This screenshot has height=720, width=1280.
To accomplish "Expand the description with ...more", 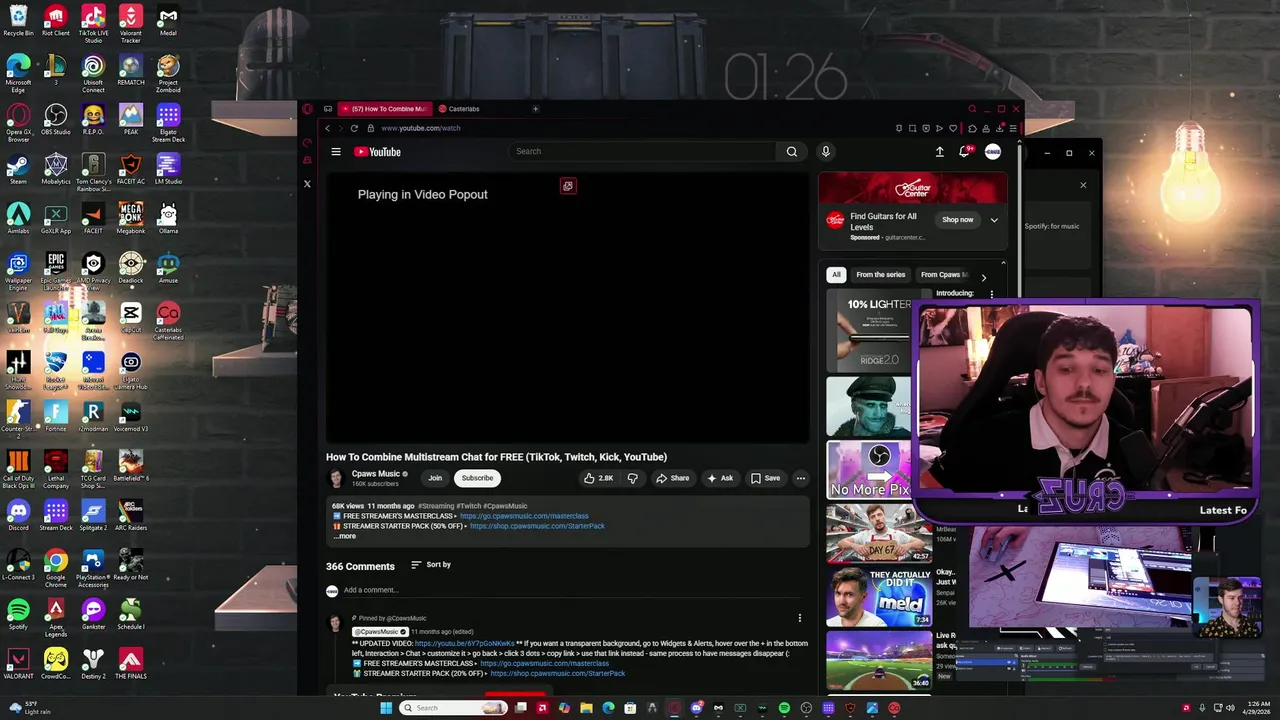I will coord(345,536).
